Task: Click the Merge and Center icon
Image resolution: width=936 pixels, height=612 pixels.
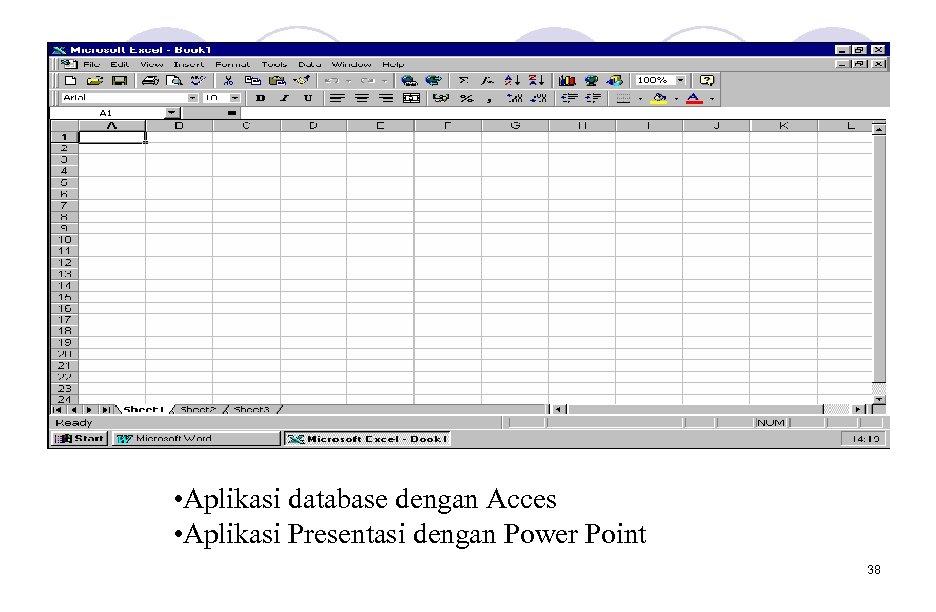Action: tap(411, 99)
